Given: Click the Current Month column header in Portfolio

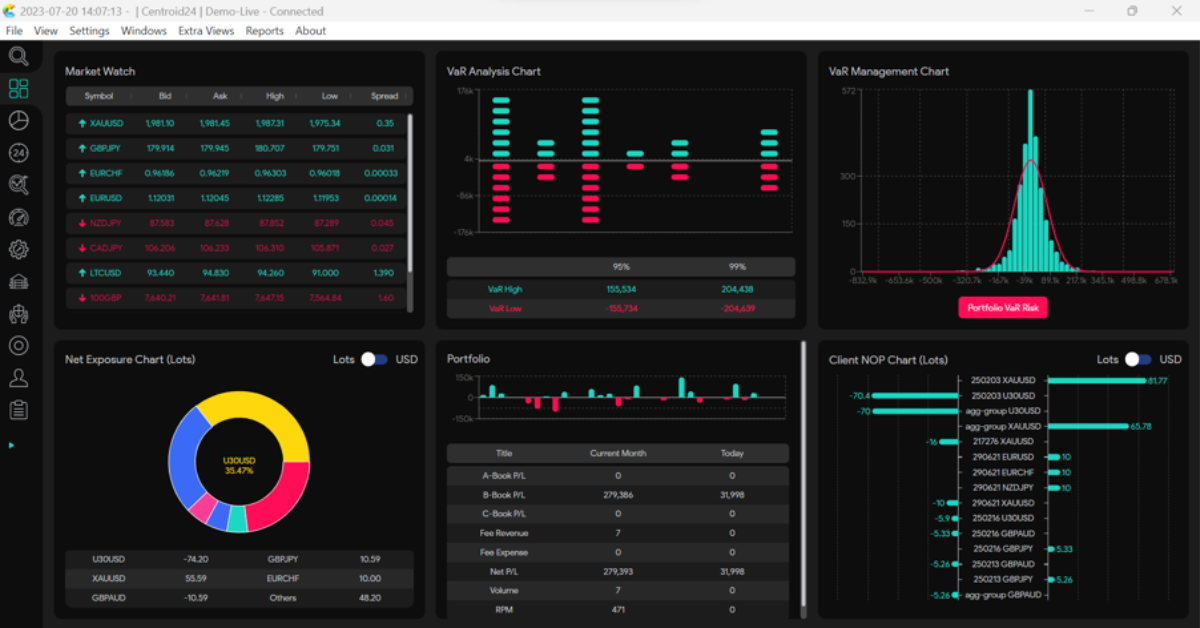Looking at the screenshot, I should click(618, 453).
